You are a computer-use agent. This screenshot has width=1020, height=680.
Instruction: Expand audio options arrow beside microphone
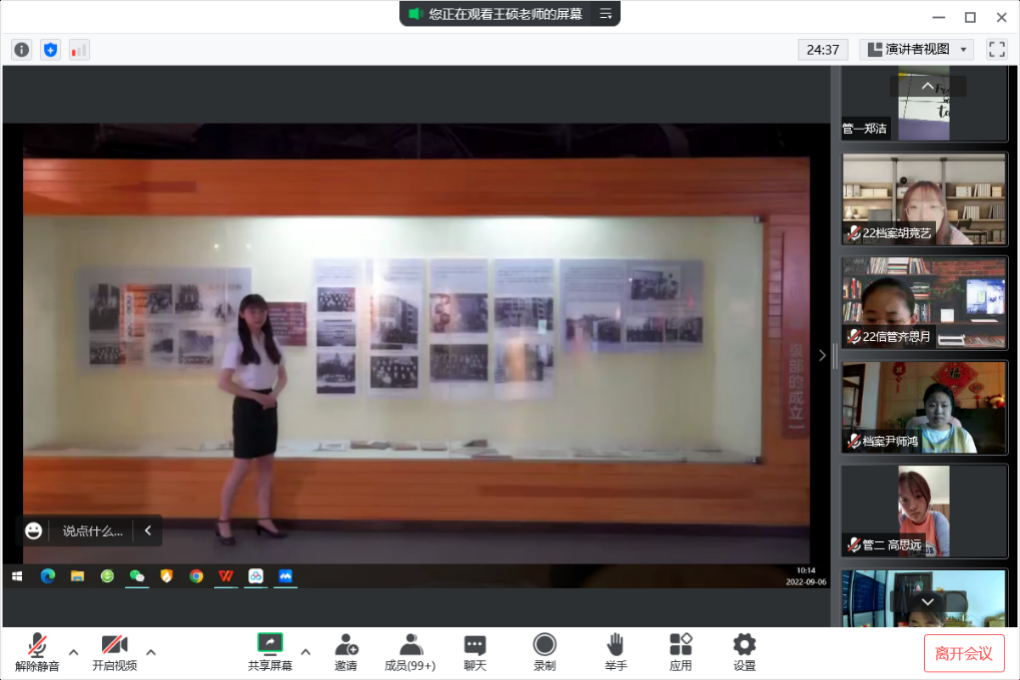(73, 652)
